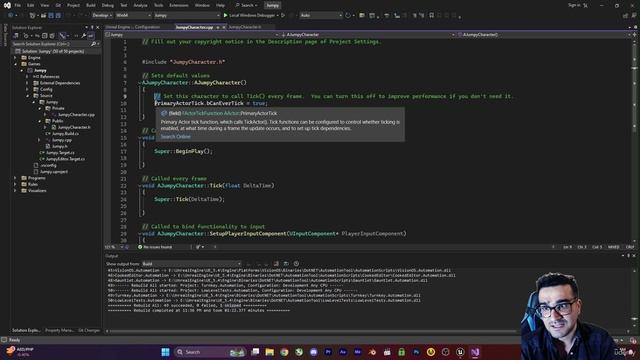Open Adobe After Effects from the taskbar
This screenshot has width=640, height=360.
[343, 352]
